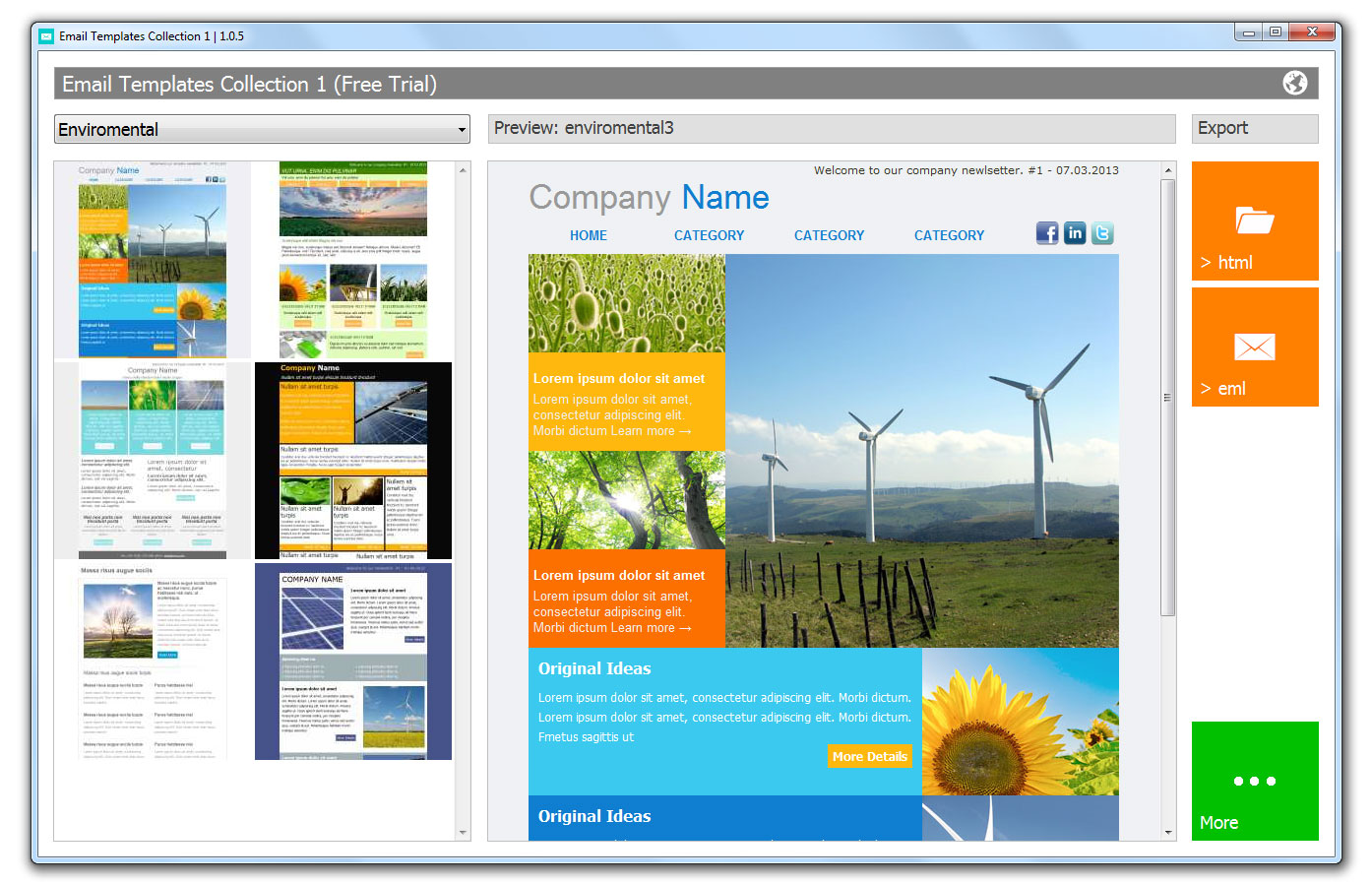Select the first wind turbine template thumbnail
The height and width of the screenshot is (884, 1372).
point(153,260)
